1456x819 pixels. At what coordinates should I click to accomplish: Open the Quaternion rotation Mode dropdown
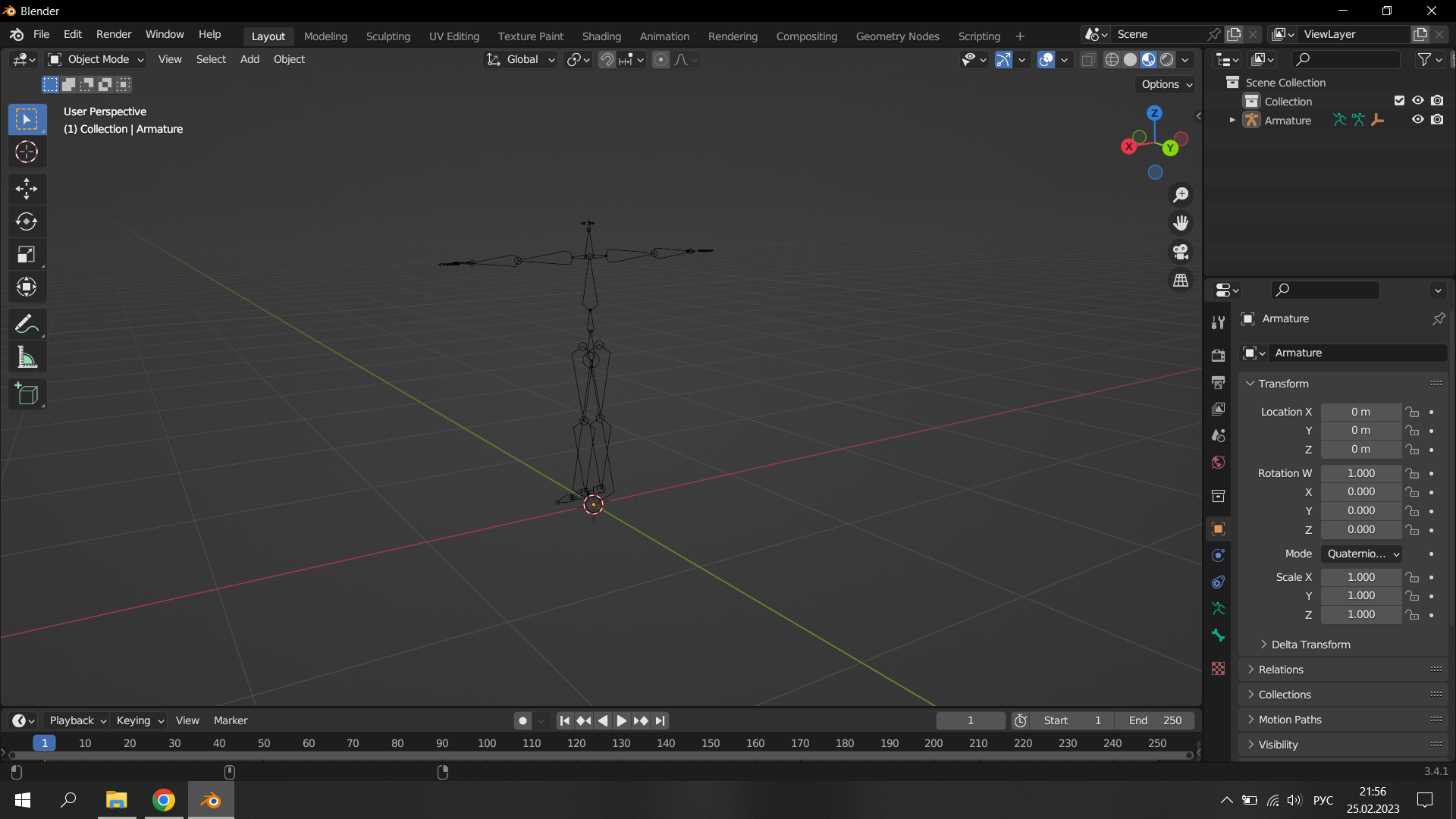pyautogui.click(x=1361, y=554)
